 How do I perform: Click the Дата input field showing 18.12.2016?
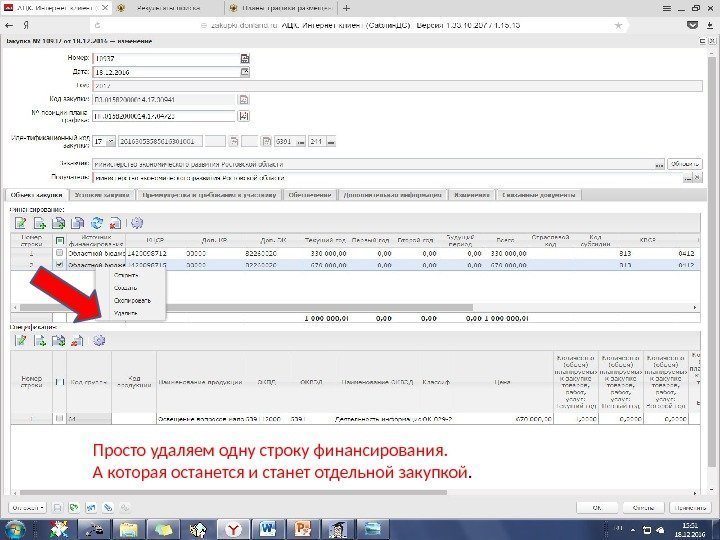[x=165, y=72]
